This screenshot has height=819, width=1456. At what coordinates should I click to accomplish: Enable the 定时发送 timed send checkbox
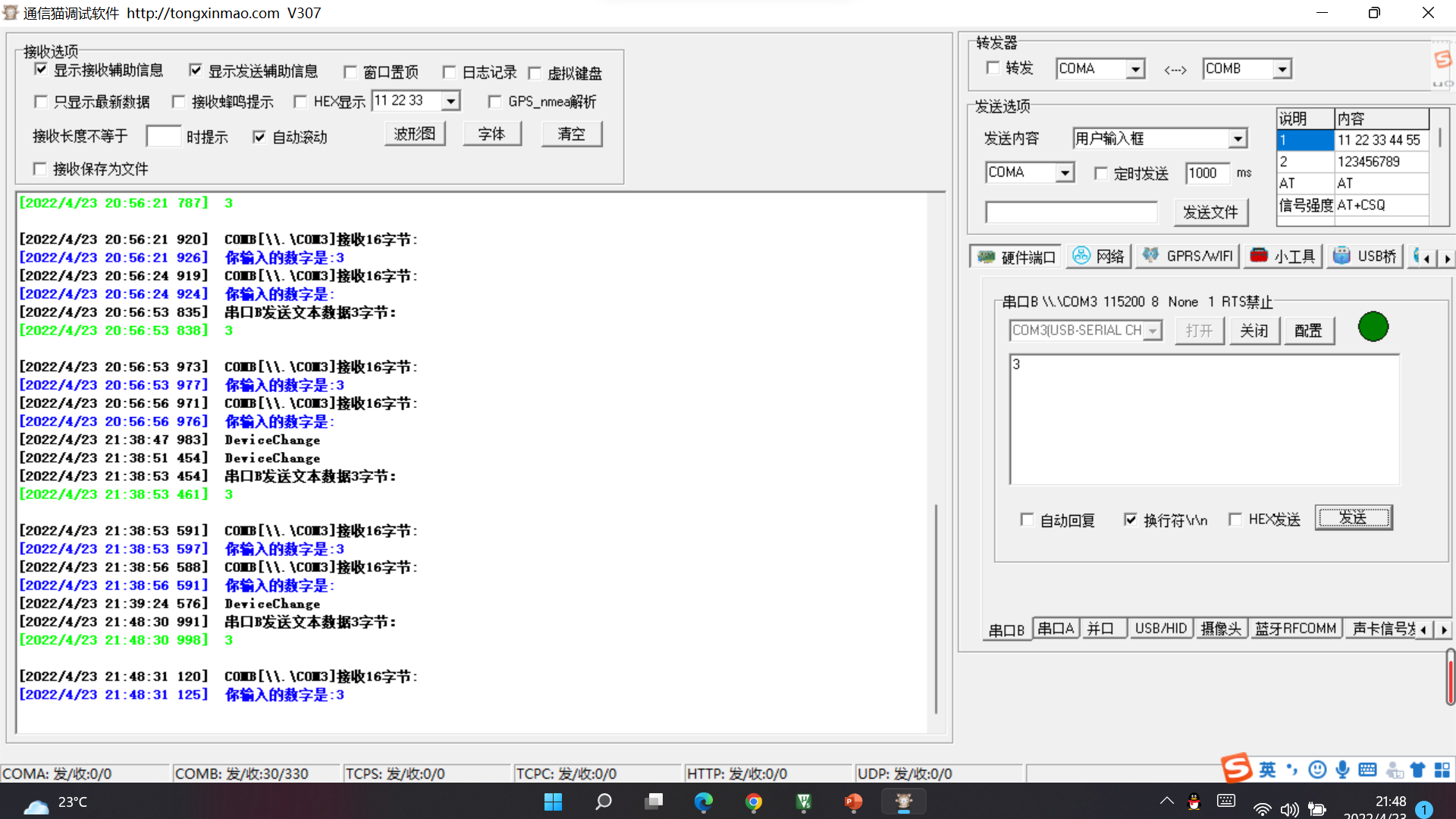[1100, 174]
